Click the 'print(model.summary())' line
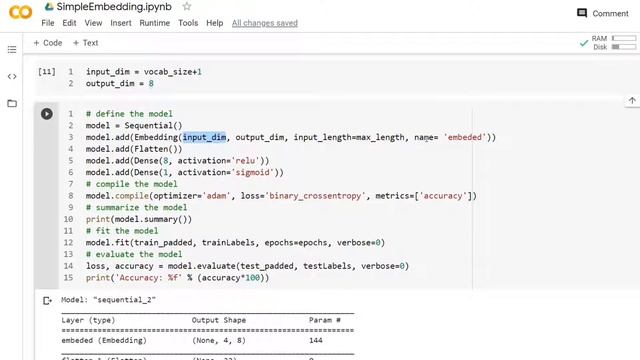The width and height of the screenshot is (640, 360). (139, 219)
